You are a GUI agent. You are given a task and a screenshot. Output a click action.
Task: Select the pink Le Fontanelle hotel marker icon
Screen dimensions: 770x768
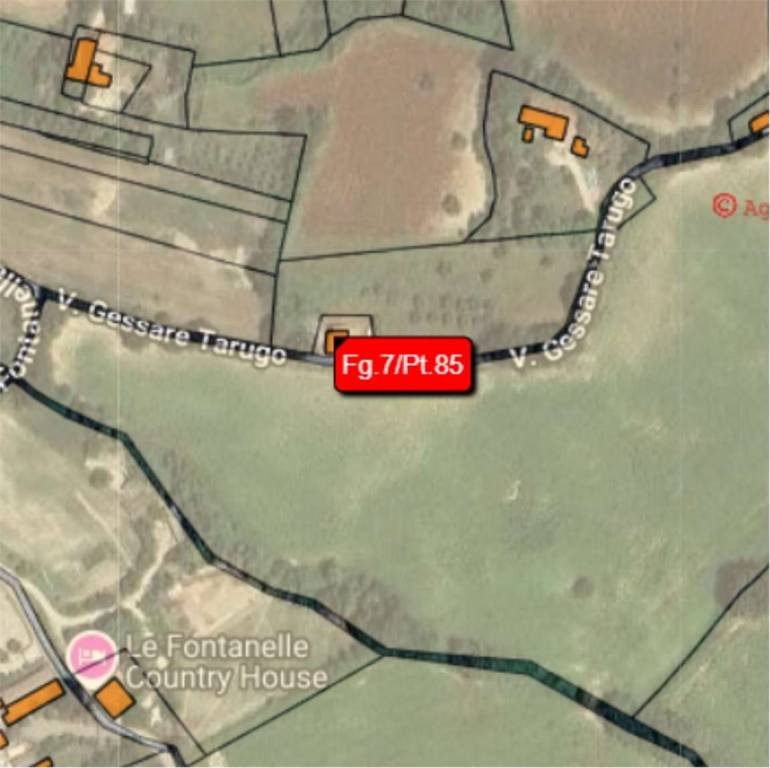click(x=92, y=655)
